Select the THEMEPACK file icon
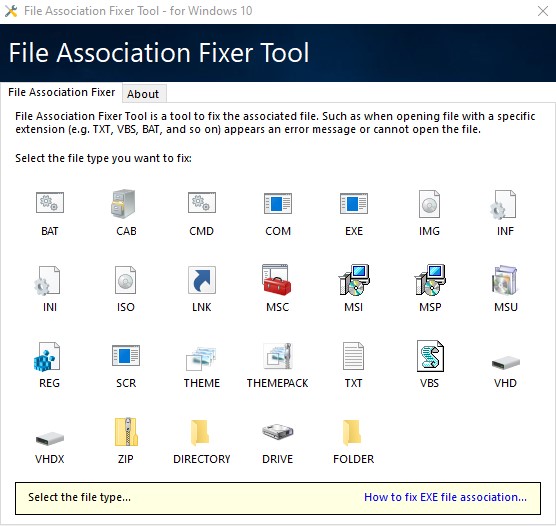Viewport: 556px width, 526px height. pyautogui.click(x=278, y=356)
